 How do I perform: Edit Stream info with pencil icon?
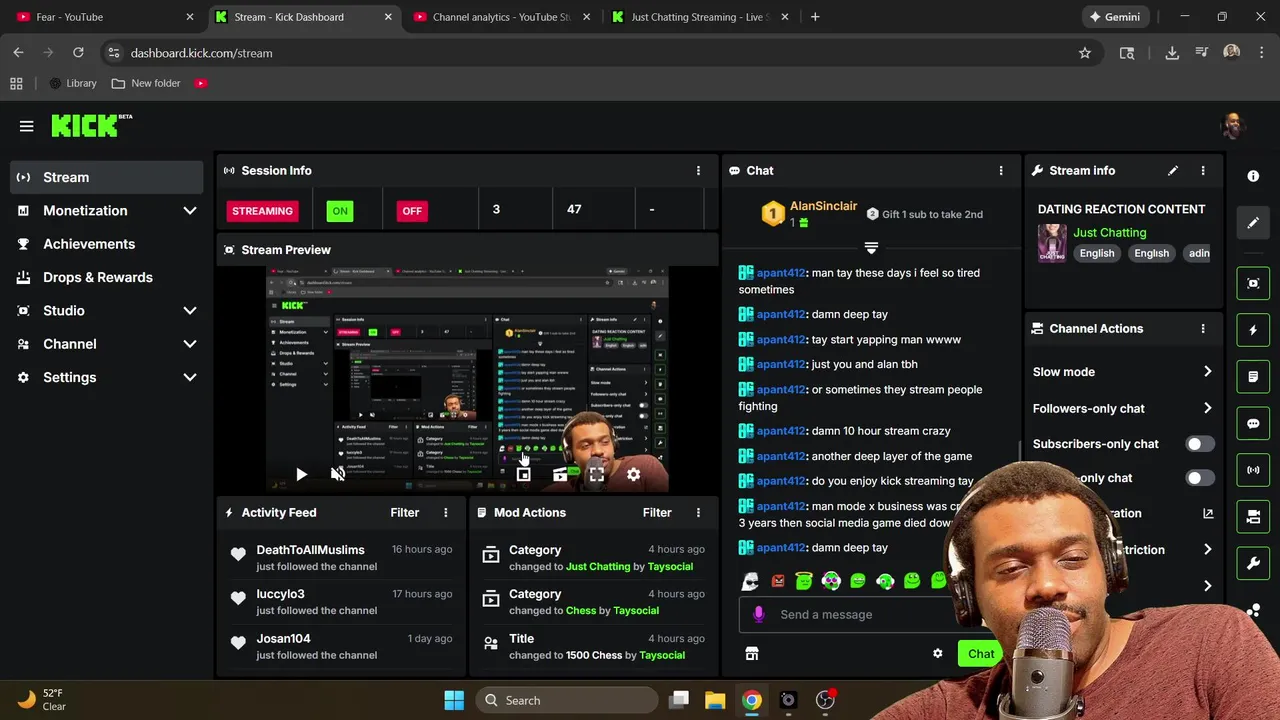[1173, 171]
